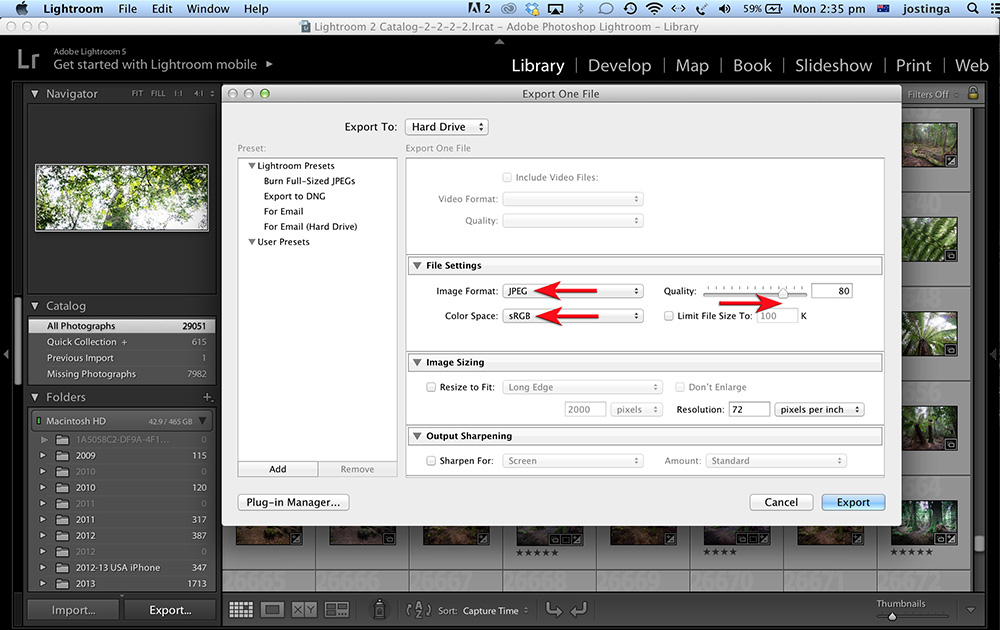The image size is (1000, 630).
Task: Collapse the Catalog panel
Action: [35, 306]
